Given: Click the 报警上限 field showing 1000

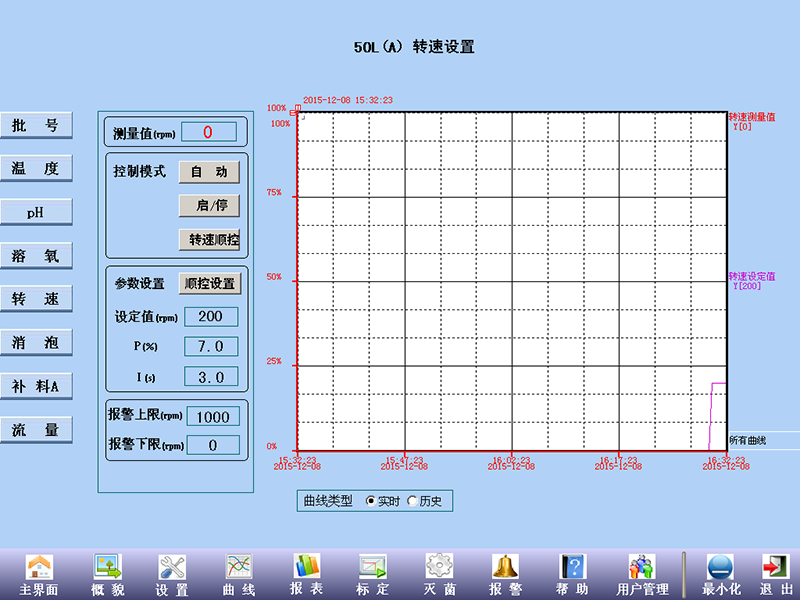Looking at the screenshot, I should click(212, 417).
